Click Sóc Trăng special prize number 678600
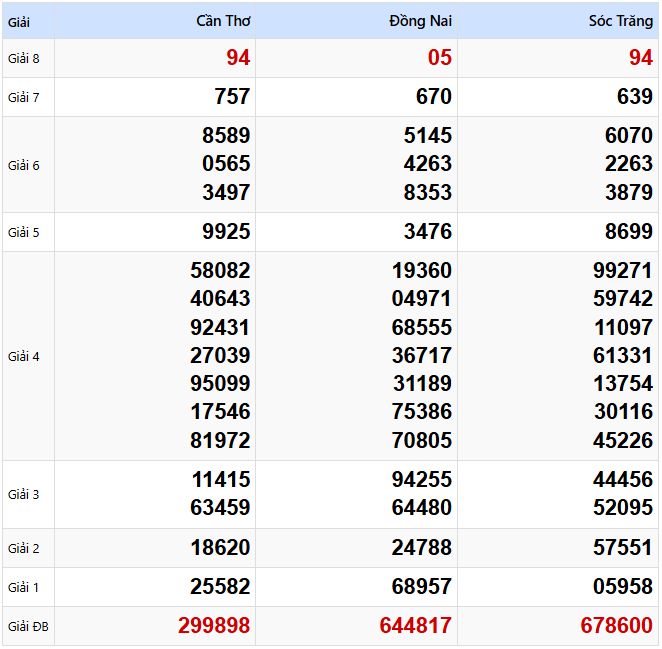The width and height of the screenshot is (662, 649). click(x=616, y=626)
